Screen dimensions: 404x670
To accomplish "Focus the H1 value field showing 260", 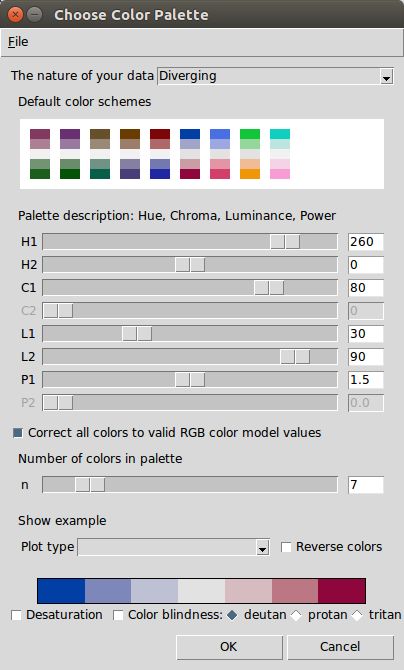I will (x=366, y=242).
